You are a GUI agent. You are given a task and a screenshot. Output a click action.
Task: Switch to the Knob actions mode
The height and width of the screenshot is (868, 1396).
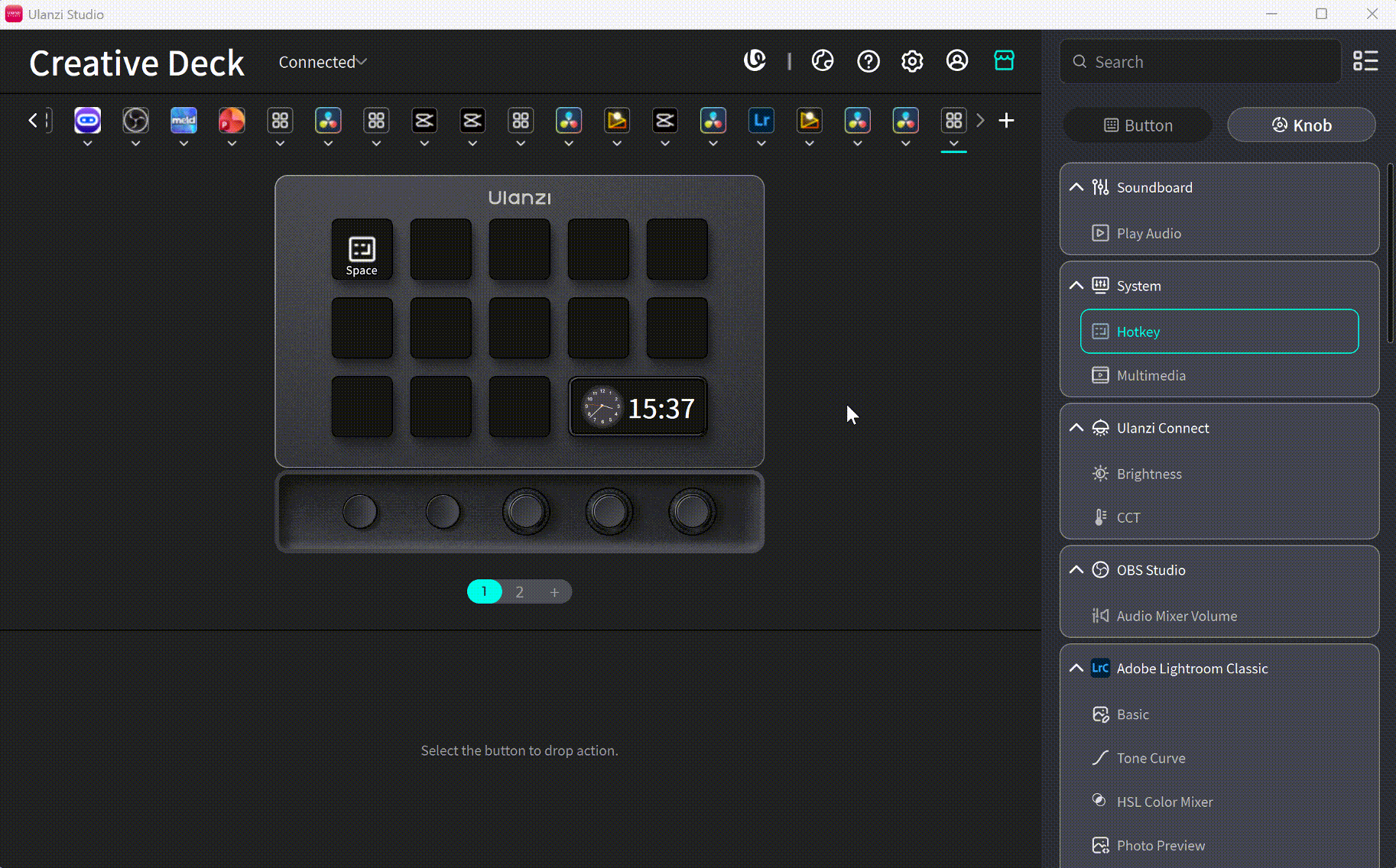pos(1301,125)
